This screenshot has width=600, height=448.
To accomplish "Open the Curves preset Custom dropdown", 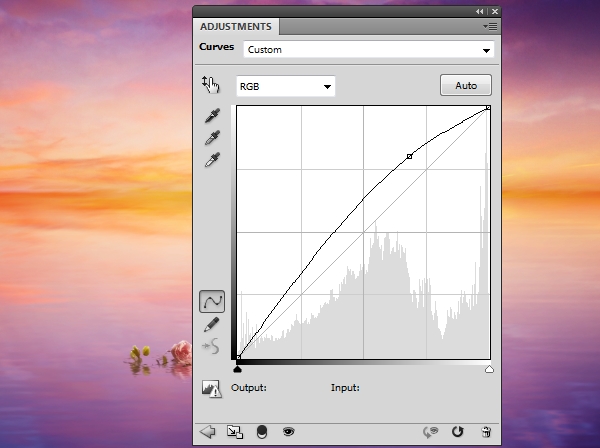I will [369, 50].
